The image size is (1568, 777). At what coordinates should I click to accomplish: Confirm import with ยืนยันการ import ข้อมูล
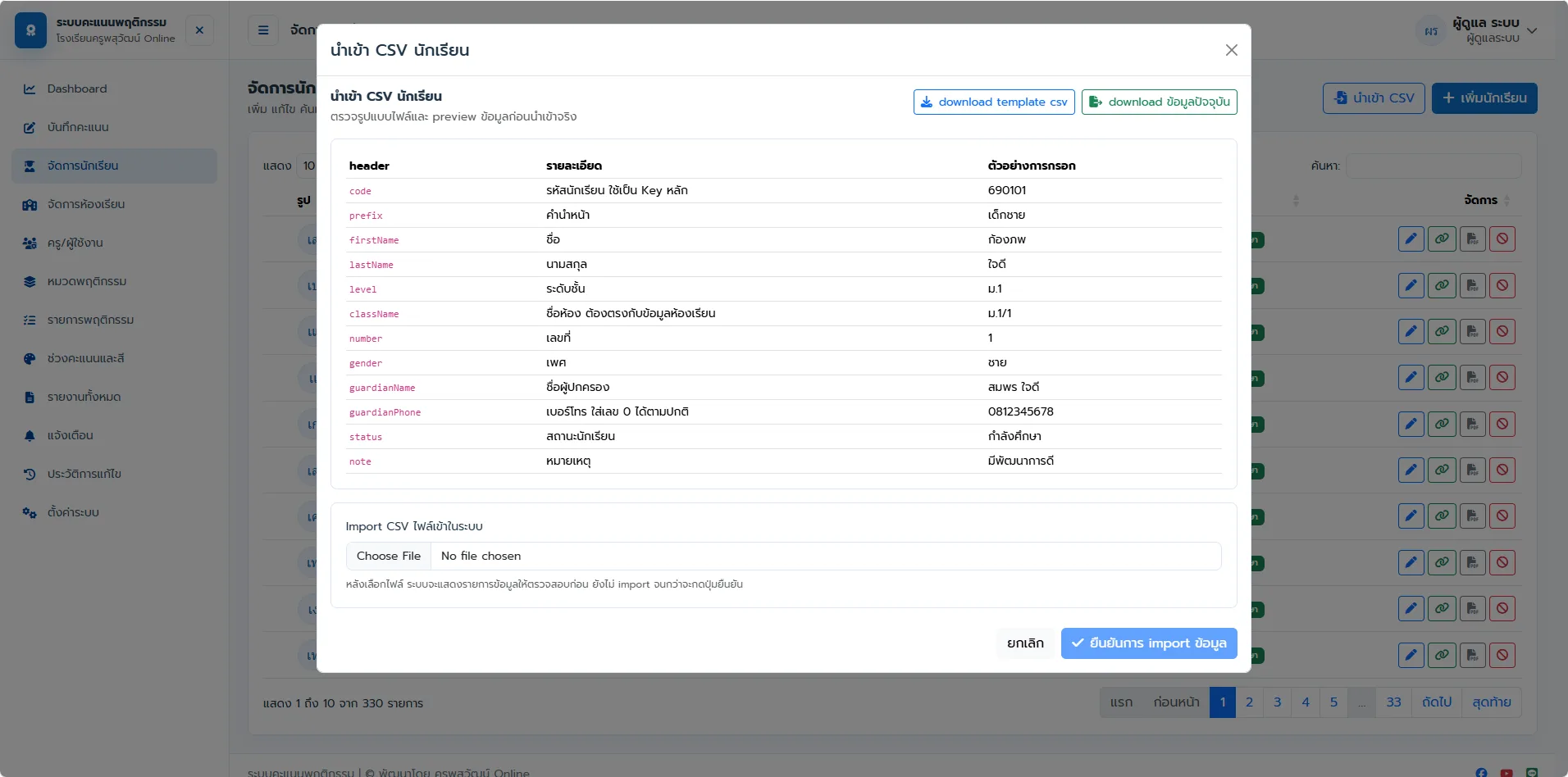pyautogui.click(x=1149, y=643)
